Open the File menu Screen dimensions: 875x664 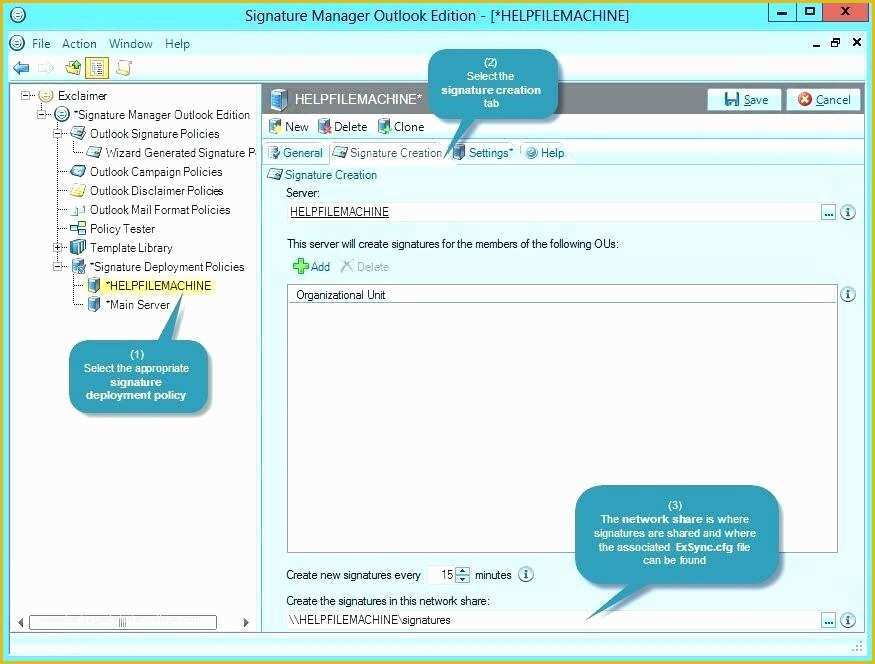coord(41,44)
